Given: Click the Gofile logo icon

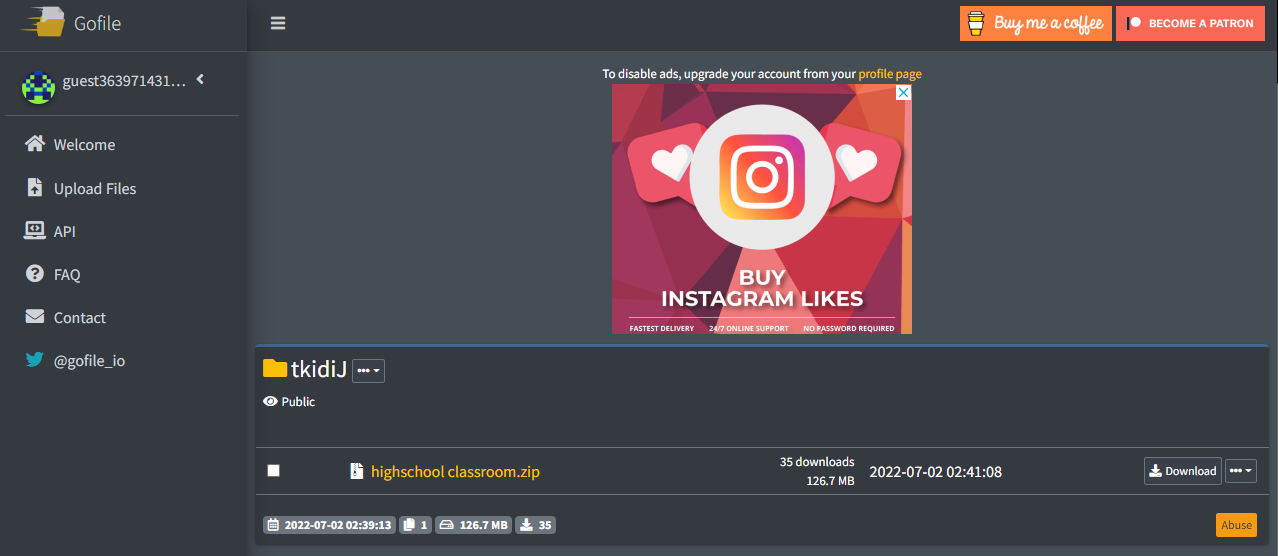Looking at the screenshot, I should coord(43,21).
